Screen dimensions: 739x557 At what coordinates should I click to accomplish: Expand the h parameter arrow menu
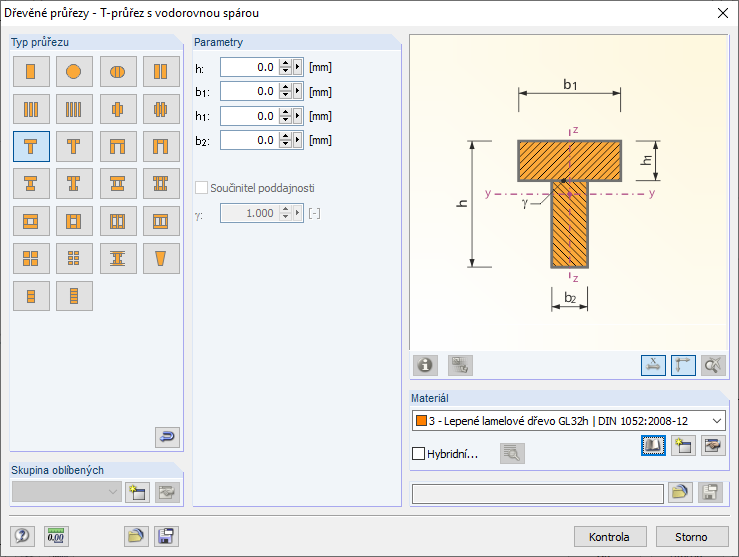pyautogui.click(x=297, y=67)
